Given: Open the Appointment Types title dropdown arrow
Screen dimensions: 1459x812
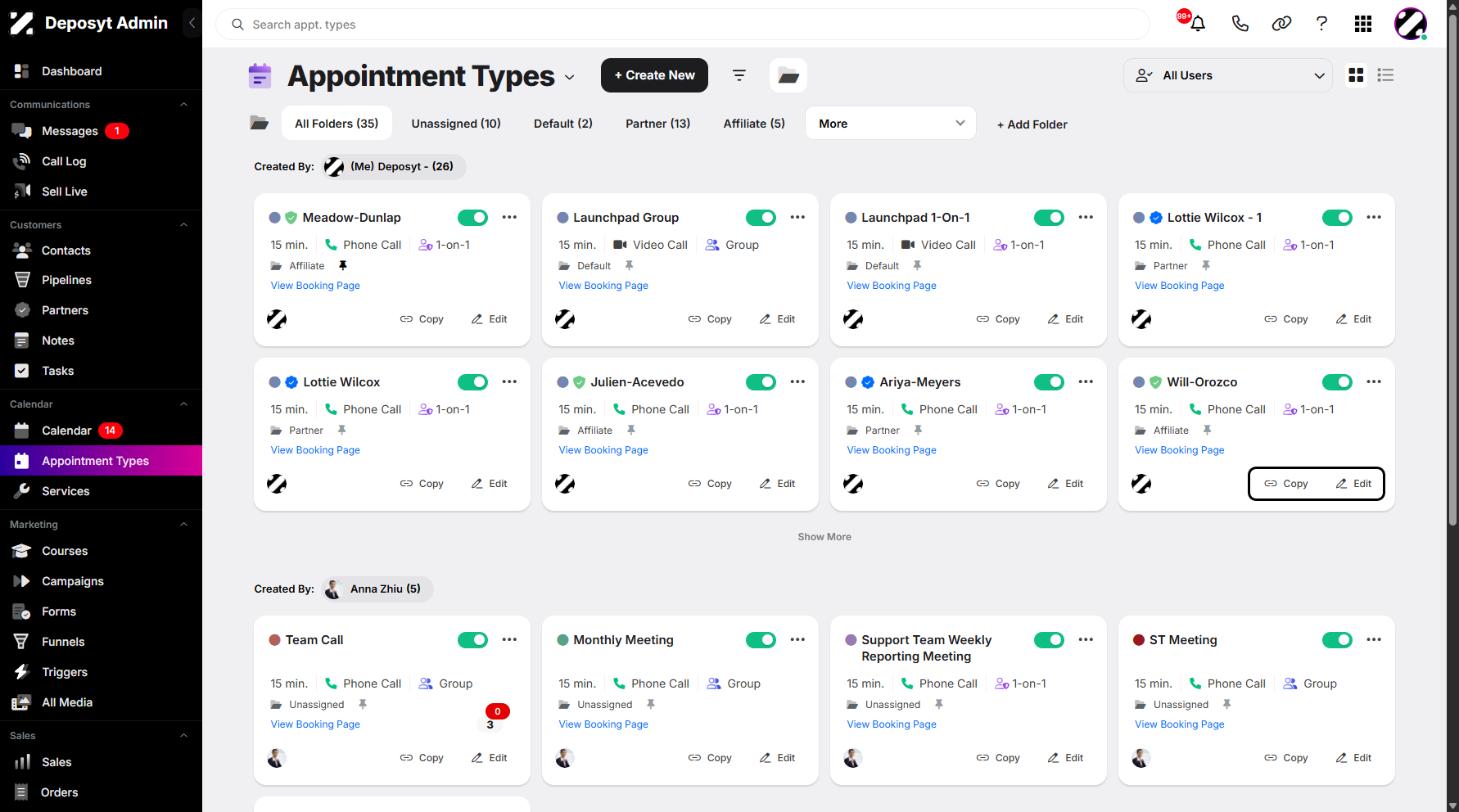Looking at the screenshot, I should point(570,78).
